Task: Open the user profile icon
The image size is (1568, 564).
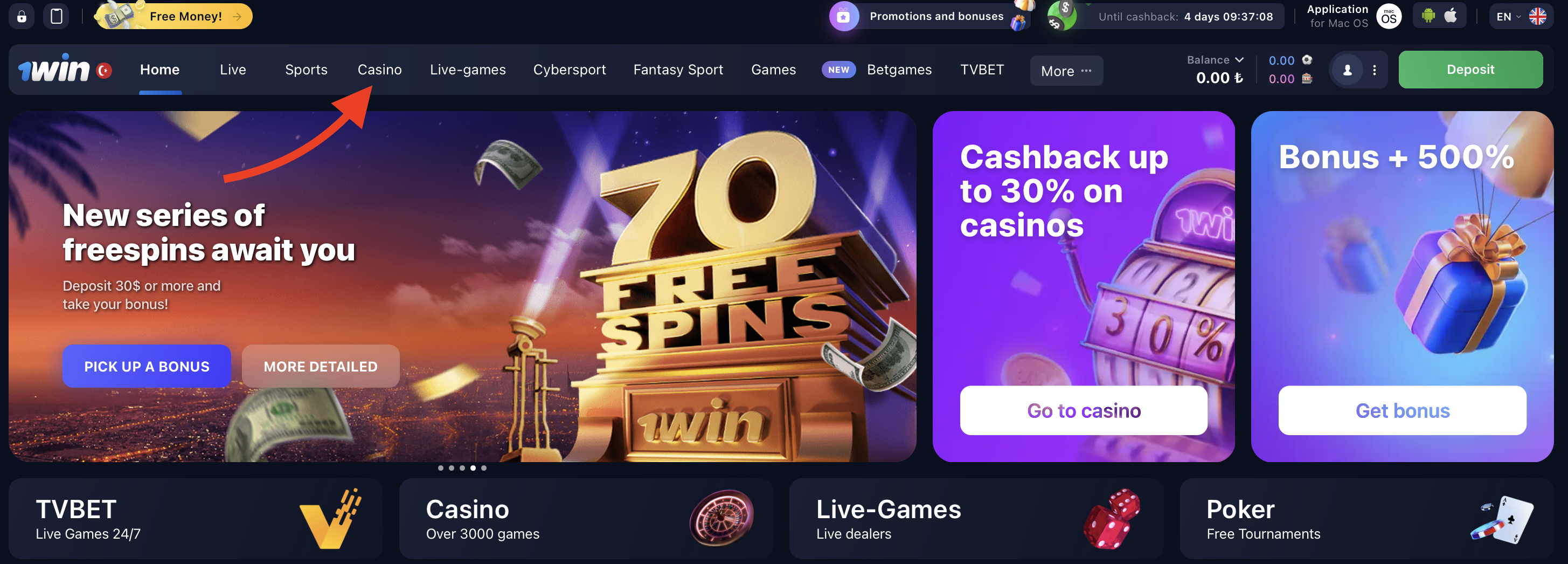Action: (1348, 70)
